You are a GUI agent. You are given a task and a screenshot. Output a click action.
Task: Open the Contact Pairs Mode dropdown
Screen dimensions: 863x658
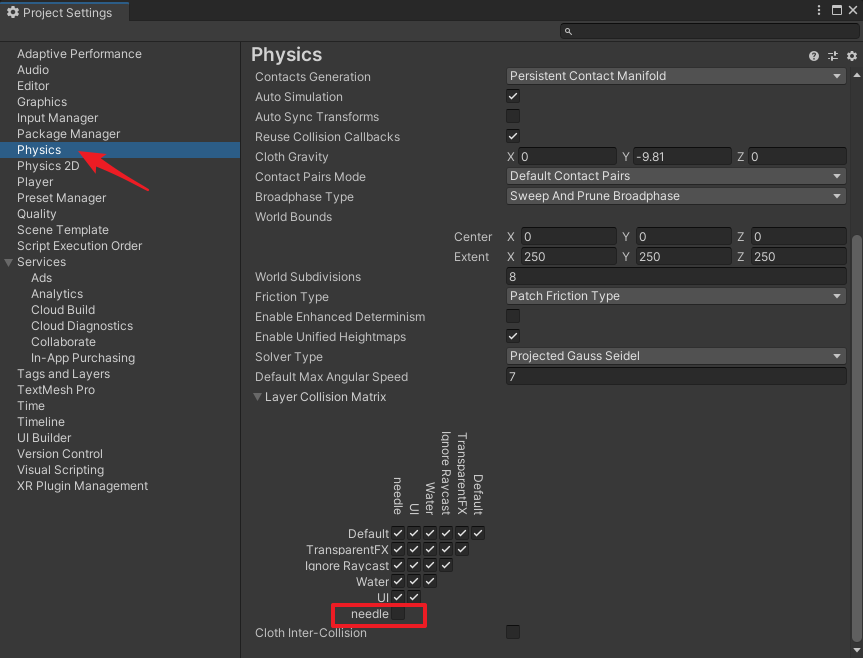[676, 176]
